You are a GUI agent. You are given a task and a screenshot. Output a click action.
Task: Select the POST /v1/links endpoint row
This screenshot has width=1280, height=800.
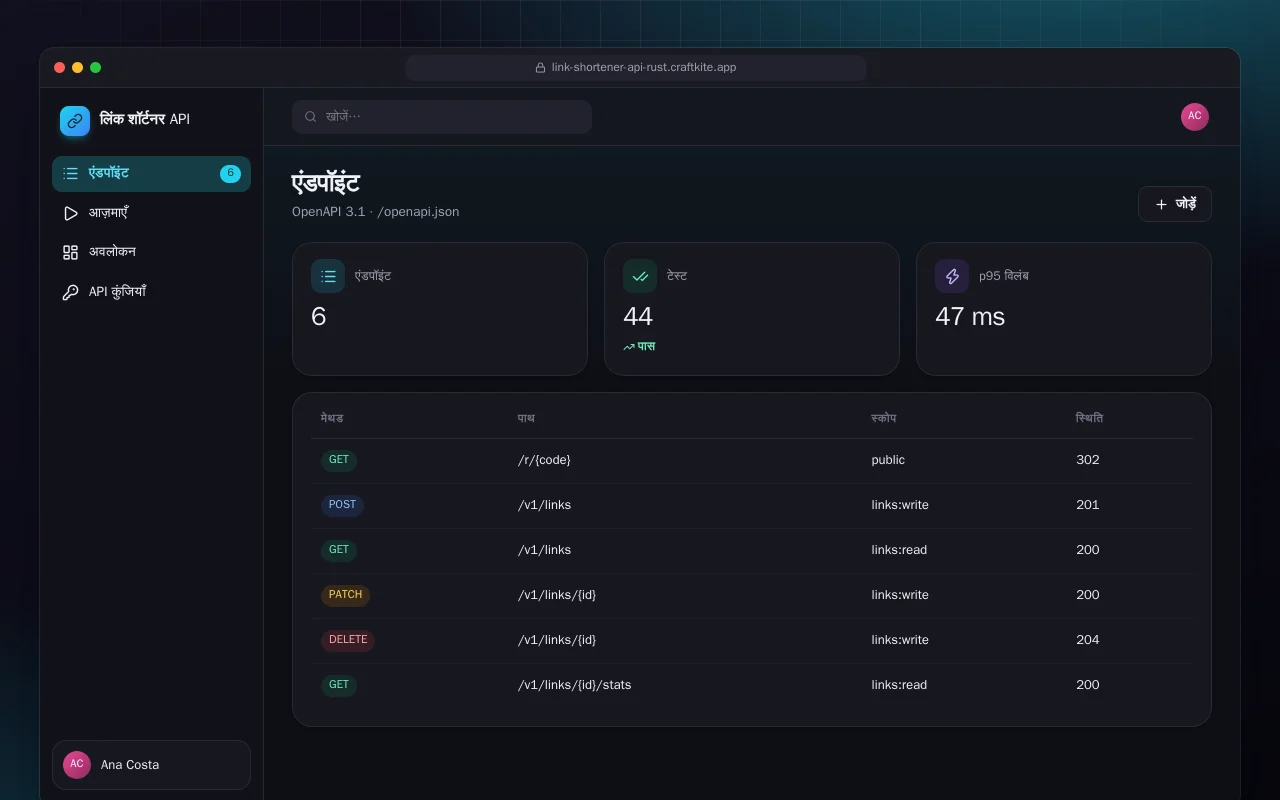[x=752, y=505]
